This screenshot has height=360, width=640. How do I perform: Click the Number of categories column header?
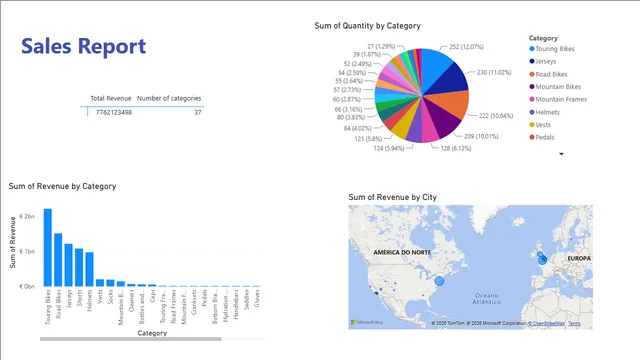169,98
